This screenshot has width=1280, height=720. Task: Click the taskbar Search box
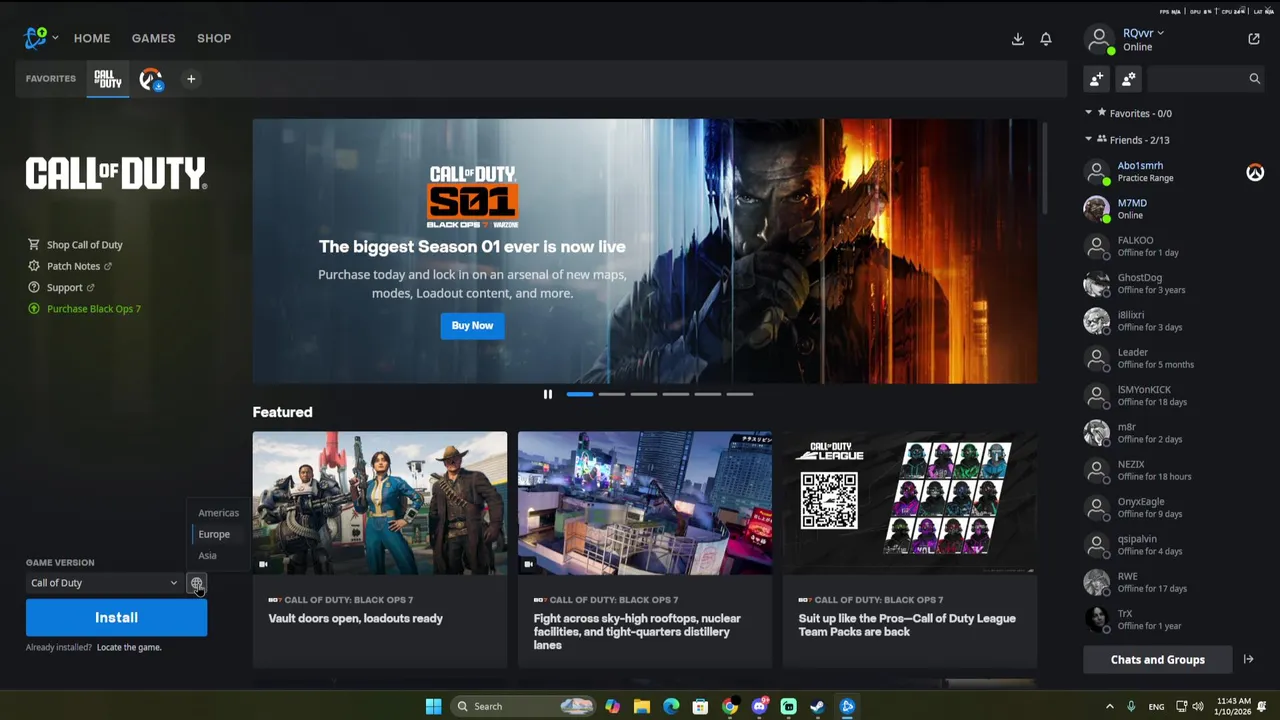[523, 706]
